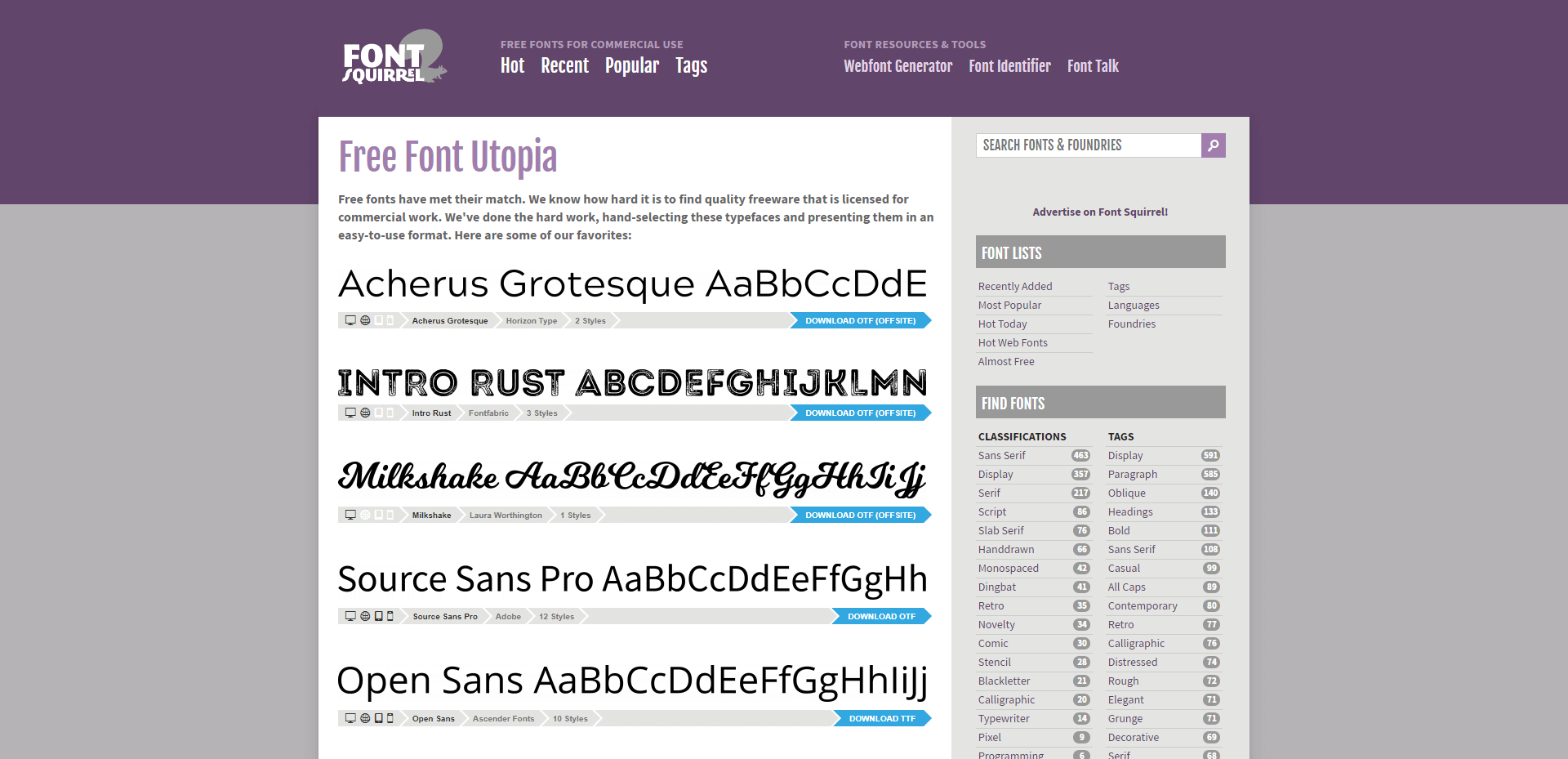Select tablet ebook icon in Acherus Grotesque row
1568x759 pixels.
pos(379,320)
